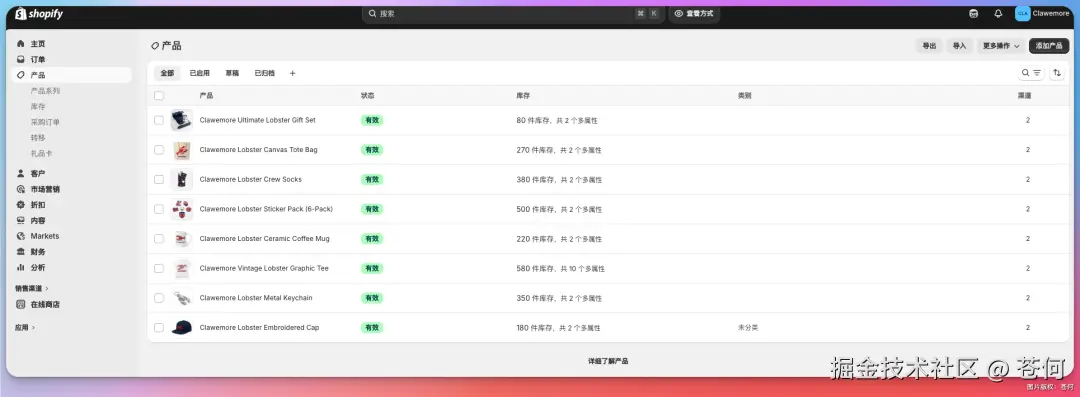This screenshot has height=397, width=1080.
Task: Open the 分析 analytics chart icon
Action: point(21,267)
